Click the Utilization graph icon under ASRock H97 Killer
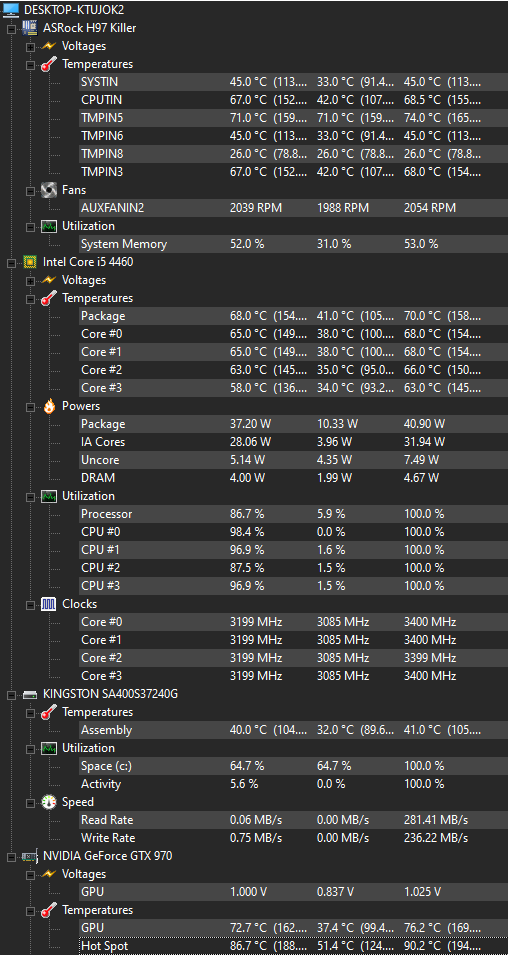Screen dimensions: 508x955 49,226
